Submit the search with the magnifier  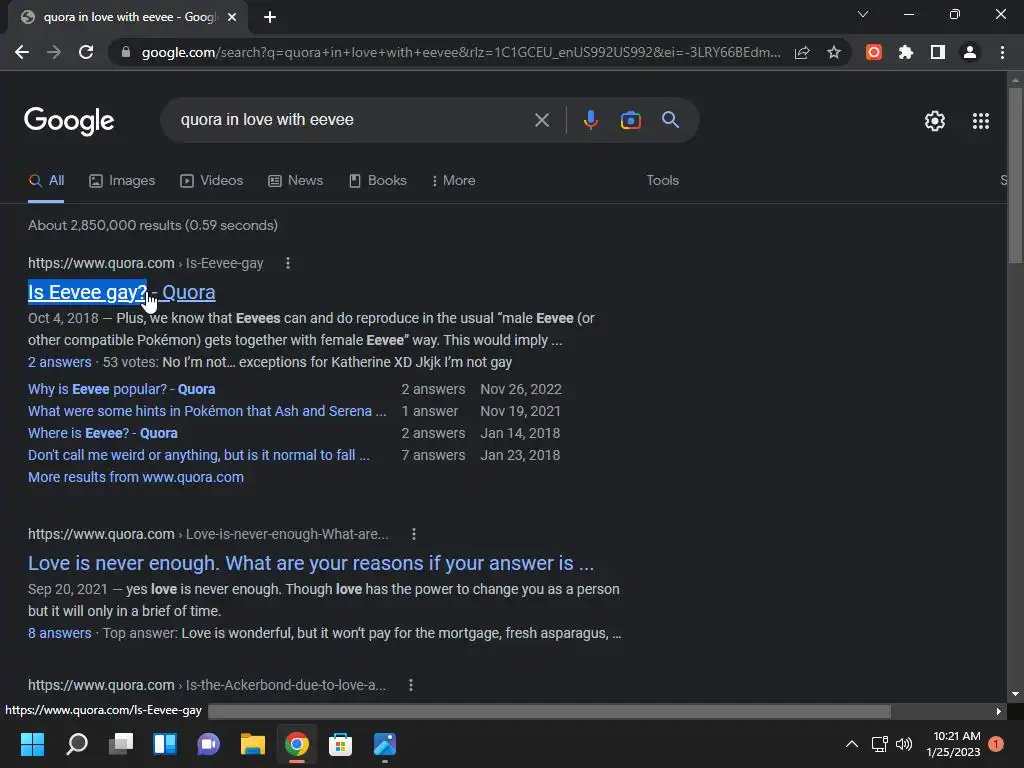pyautogui.click(x=670, y=120)
